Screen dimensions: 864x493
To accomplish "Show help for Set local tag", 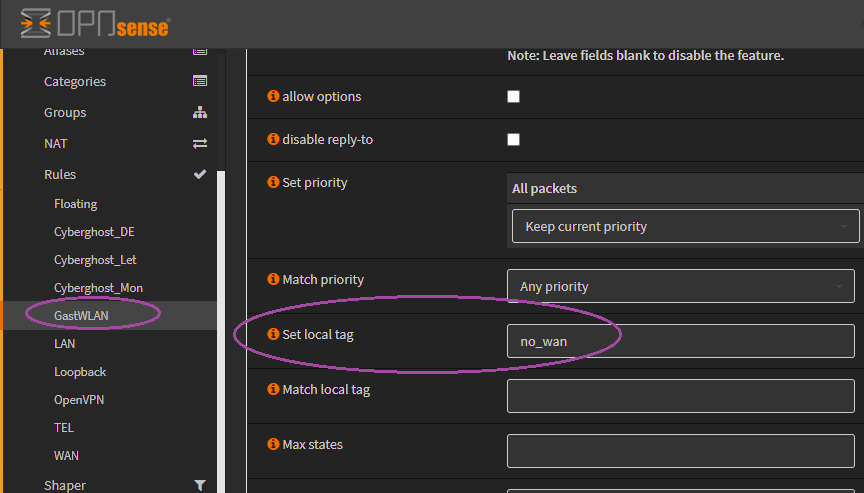I will [x=273, y=334].
